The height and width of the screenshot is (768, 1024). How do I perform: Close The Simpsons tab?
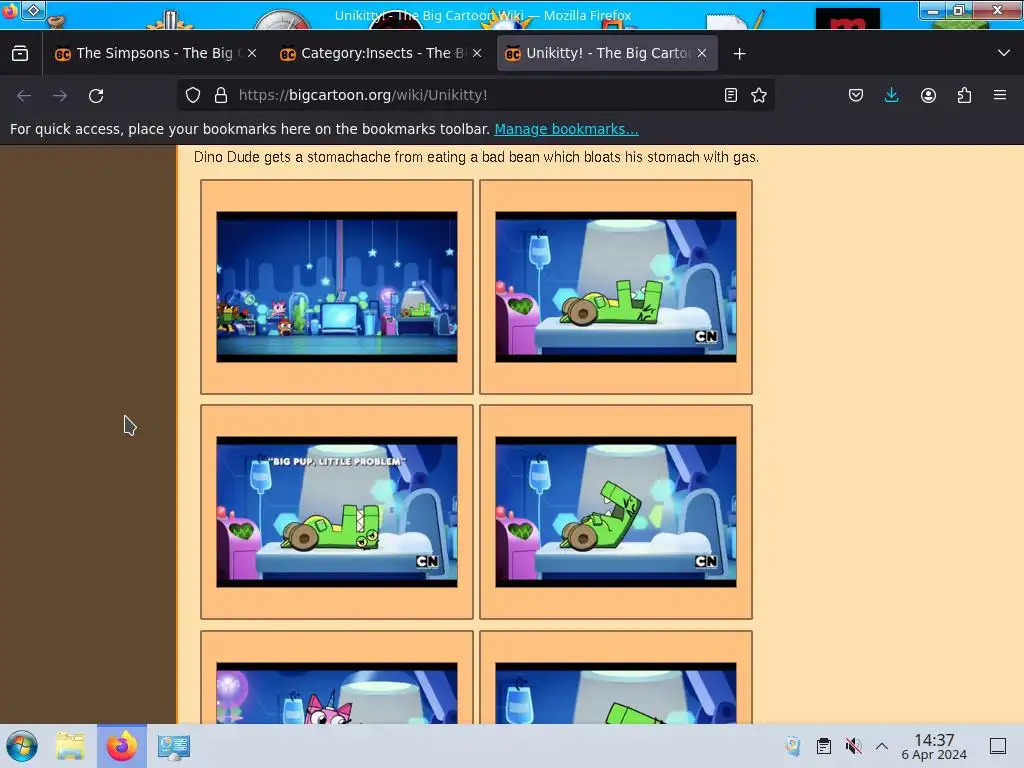point(252,54)
